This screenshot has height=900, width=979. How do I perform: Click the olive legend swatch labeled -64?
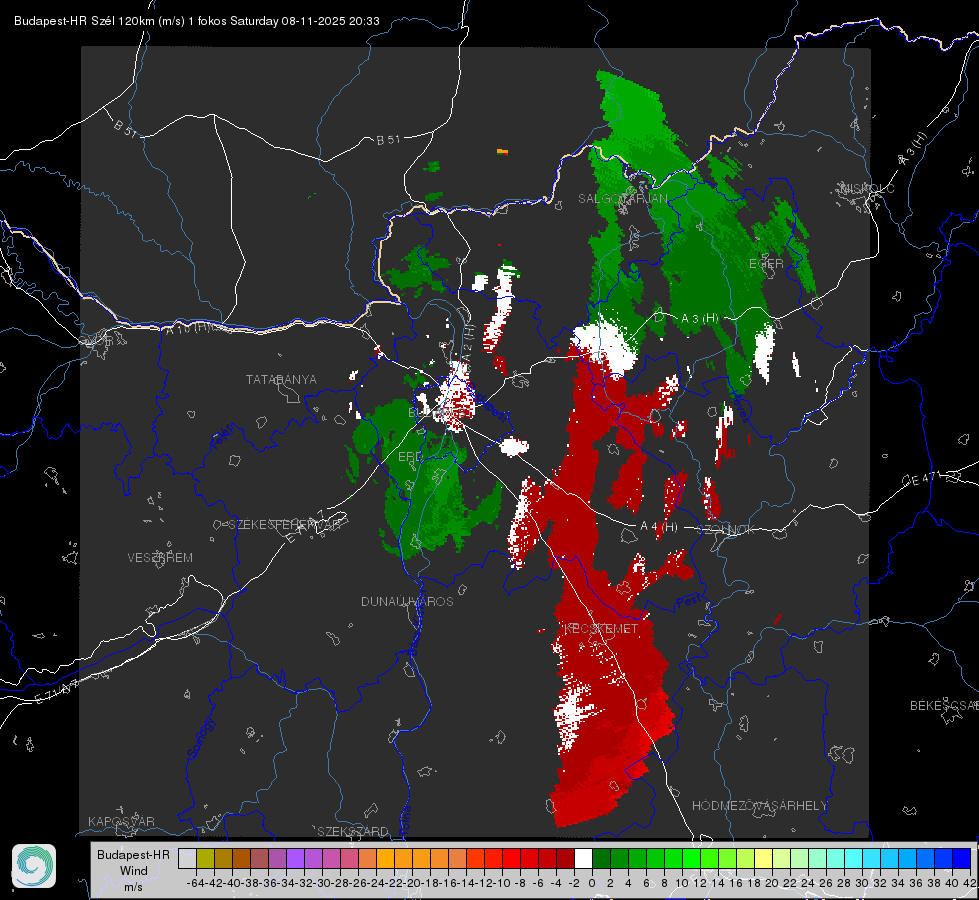tap(205, 859)
